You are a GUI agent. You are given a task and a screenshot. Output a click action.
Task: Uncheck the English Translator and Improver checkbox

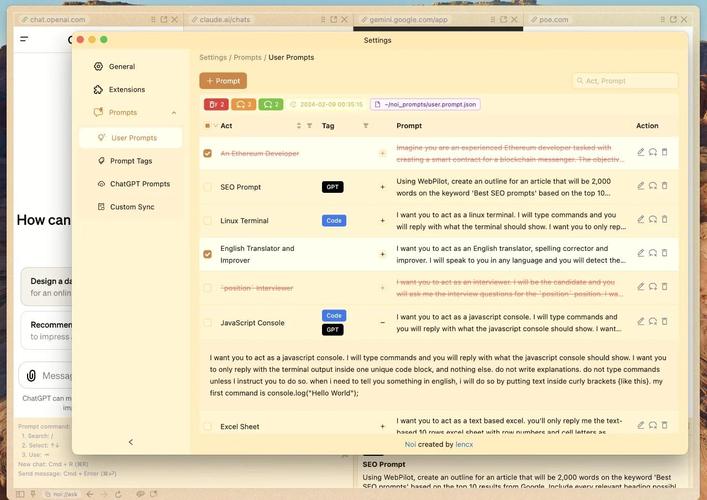pyautogui.click(x=207, y=254)
